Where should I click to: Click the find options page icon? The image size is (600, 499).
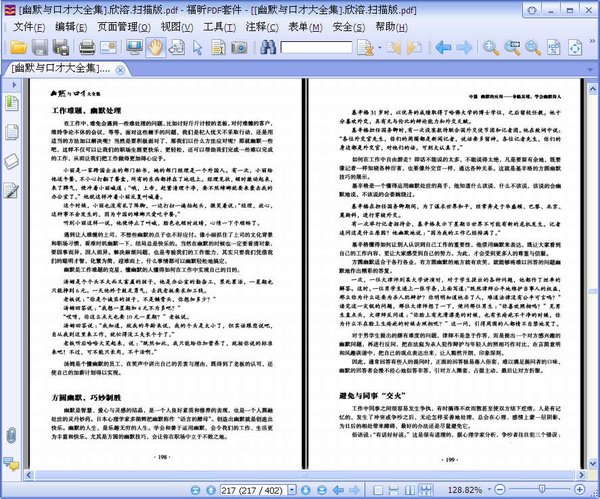pos(365,47)
